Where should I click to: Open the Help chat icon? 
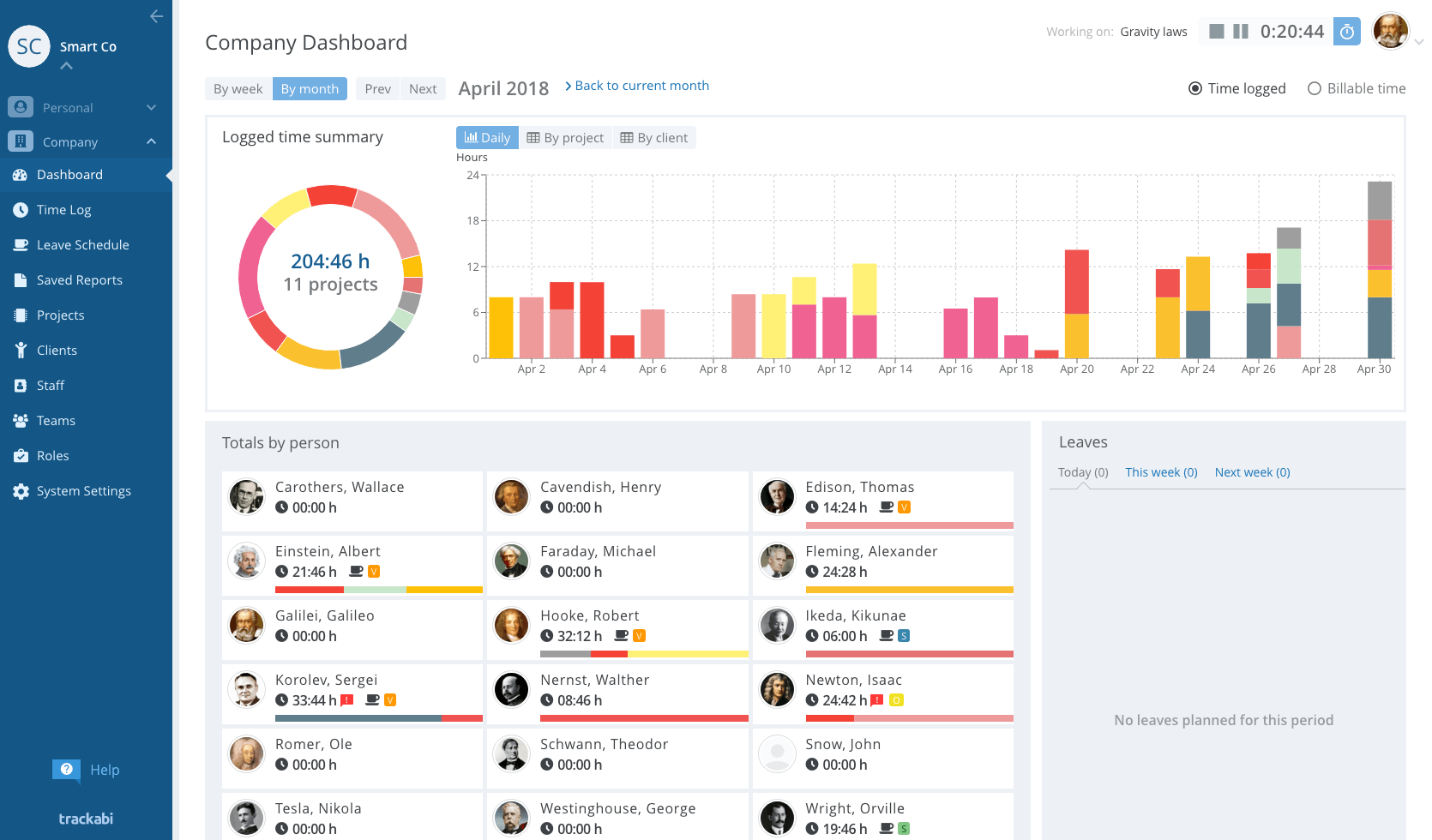tap(66, 770)
